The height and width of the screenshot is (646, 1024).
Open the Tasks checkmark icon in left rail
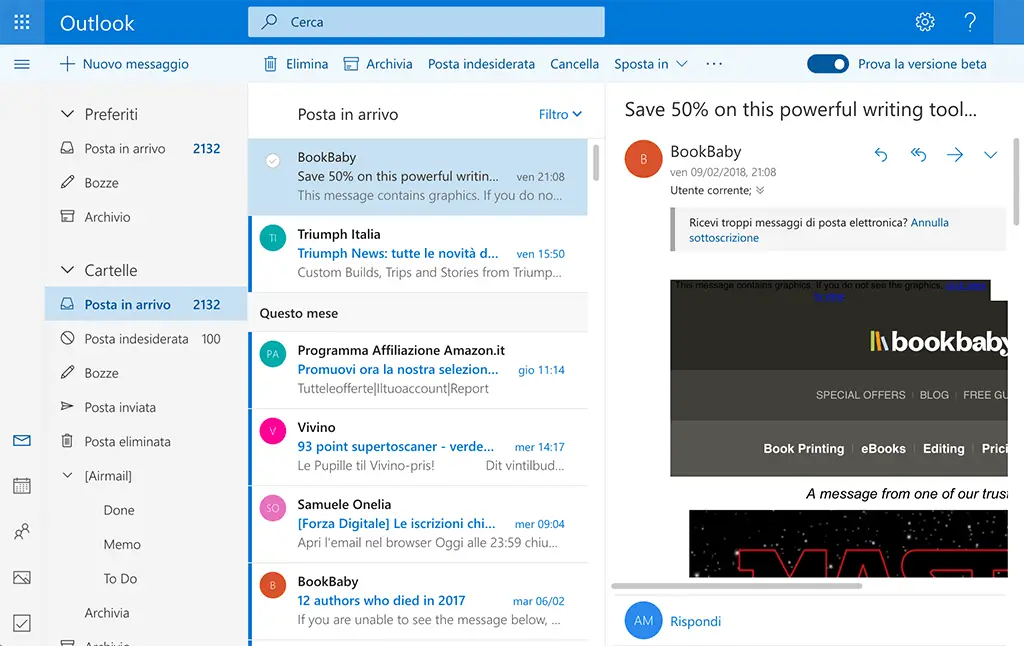[x=22, y=623]
